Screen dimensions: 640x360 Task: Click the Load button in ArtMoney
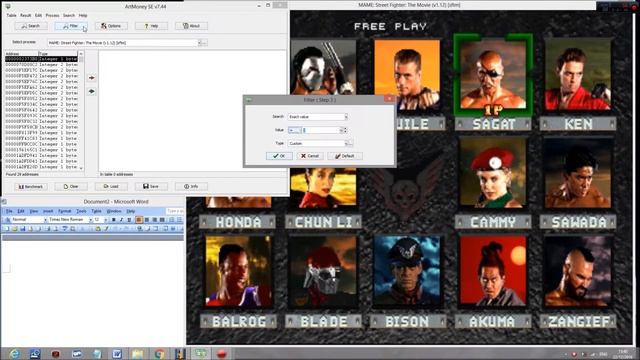click(111, 187)
